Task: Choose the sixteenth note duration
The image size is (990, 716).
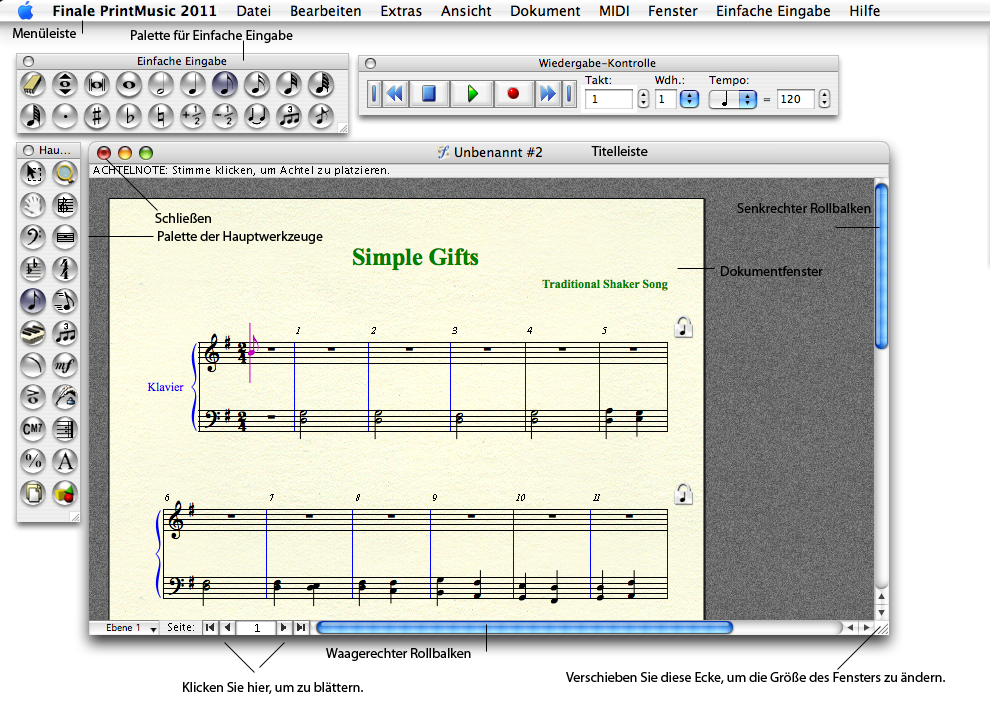Action: pyautogui.click(x=257, y=85)
